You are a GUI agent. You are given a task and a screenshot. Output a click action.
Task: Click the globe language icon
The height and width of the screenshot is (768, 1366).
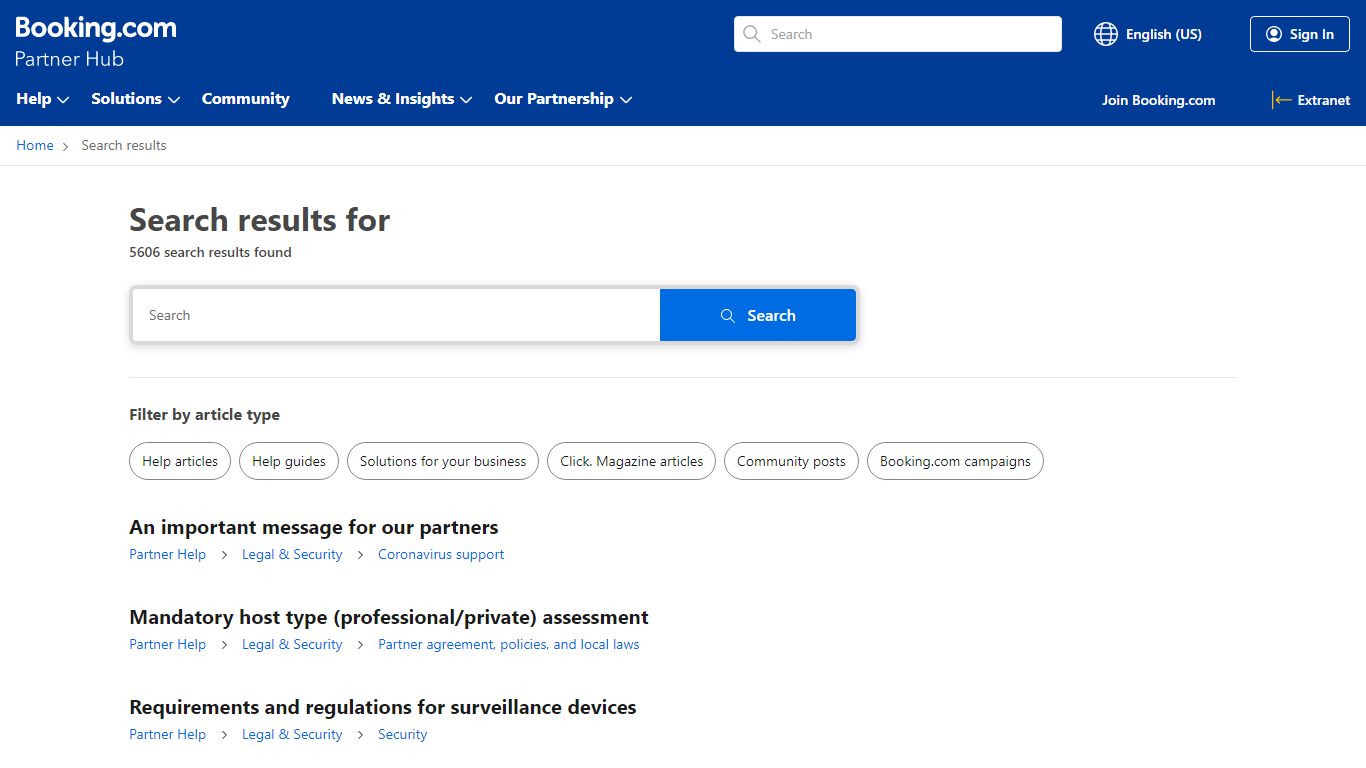1105,34
